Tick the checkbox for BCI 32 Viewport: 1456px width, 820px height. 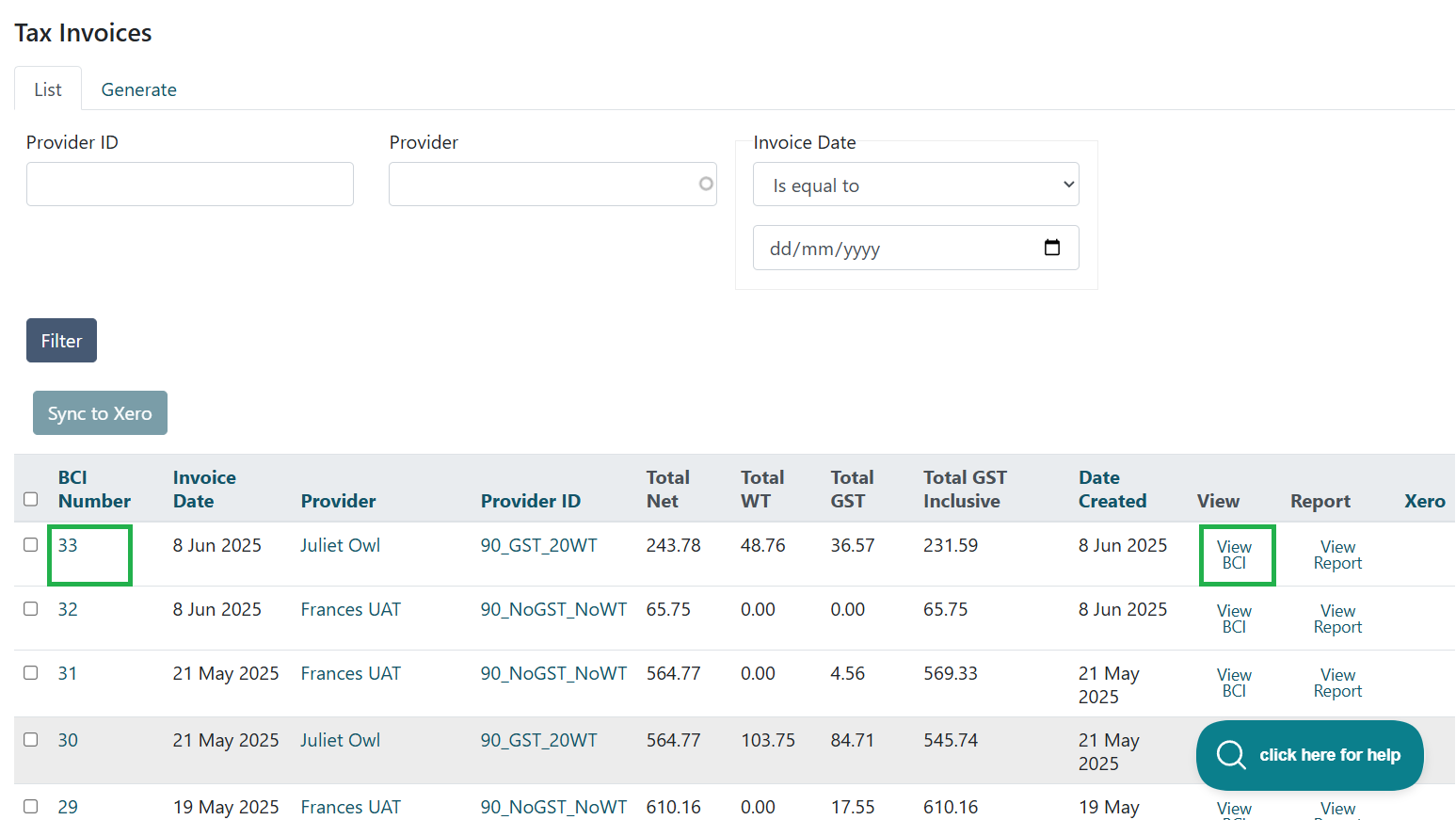pyautogui.click(x=31, y=608)
